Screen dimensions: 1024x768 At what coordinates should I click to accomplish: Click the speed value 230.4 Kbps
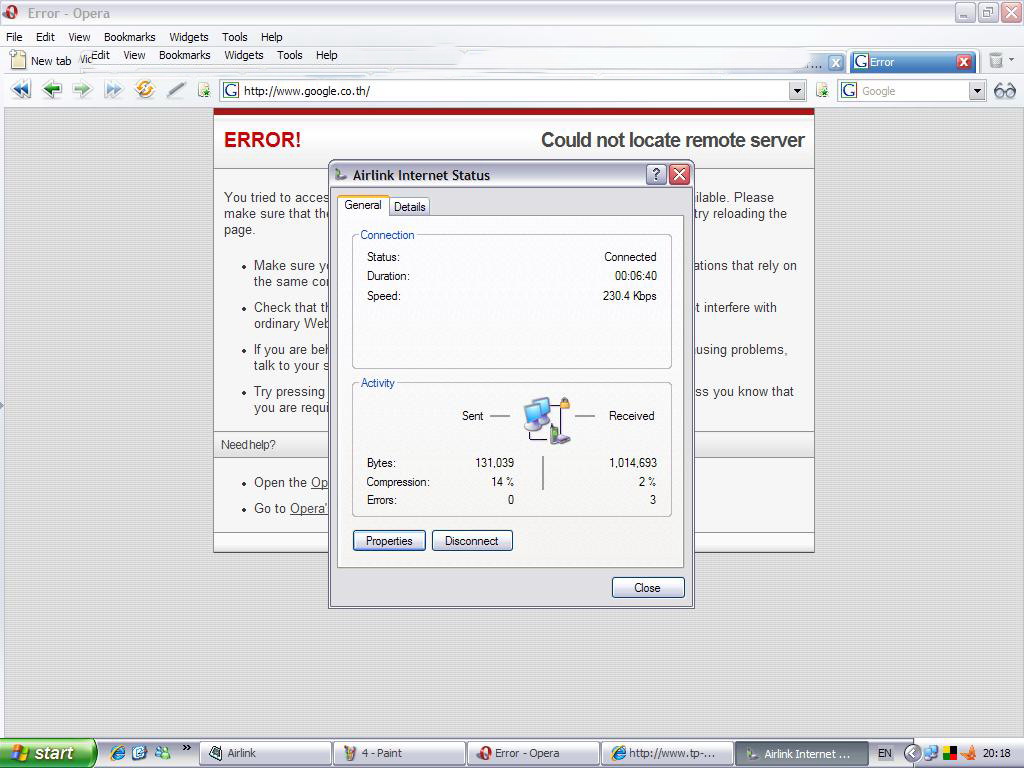tap(630, 295)
